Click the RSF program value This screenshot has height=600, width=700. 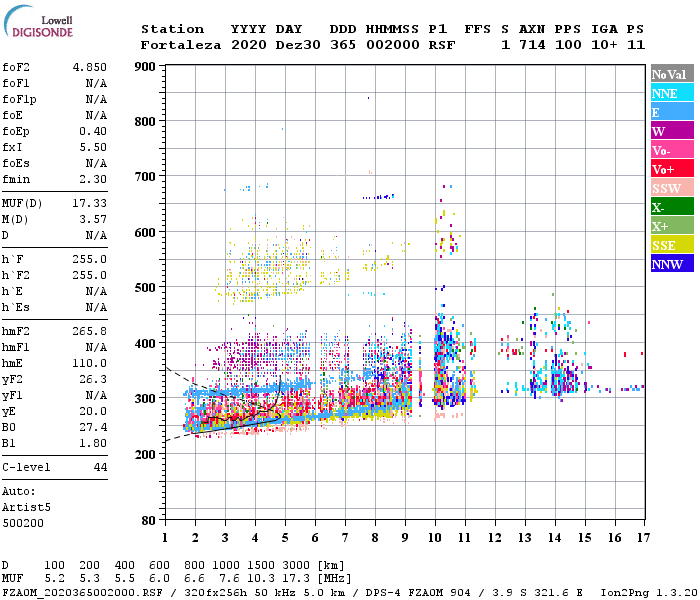(442, 45)
